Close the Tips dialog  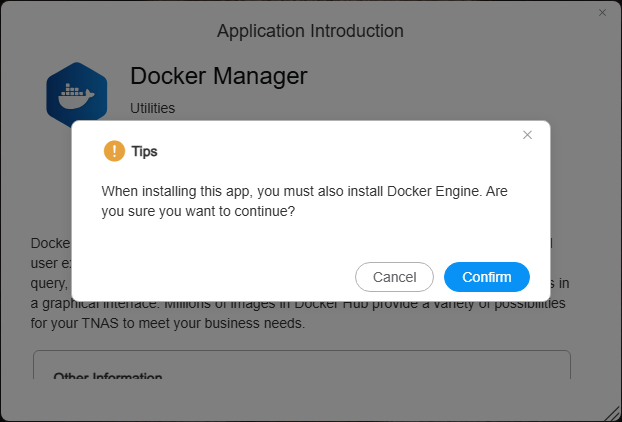point(527,135)
